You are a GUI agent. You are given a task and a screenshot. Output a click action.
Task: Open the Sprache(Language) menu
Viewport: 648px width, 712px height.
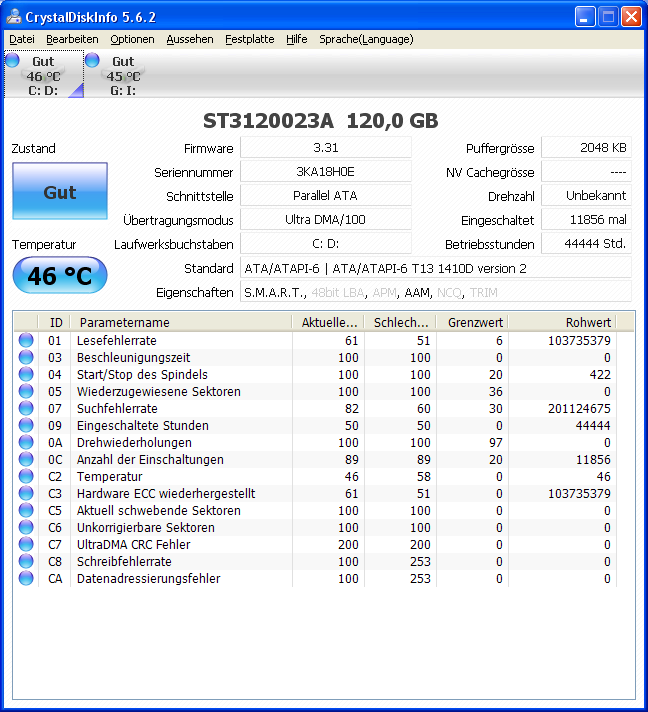point(366,40)
